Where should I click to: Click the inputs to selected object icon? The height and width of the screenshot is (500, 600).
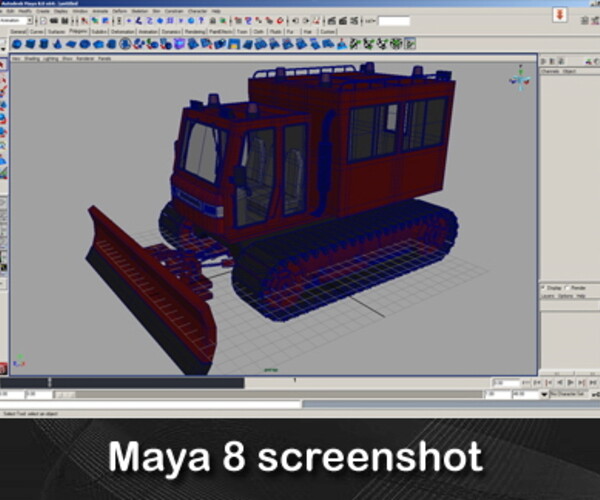[x=296, y=21]
